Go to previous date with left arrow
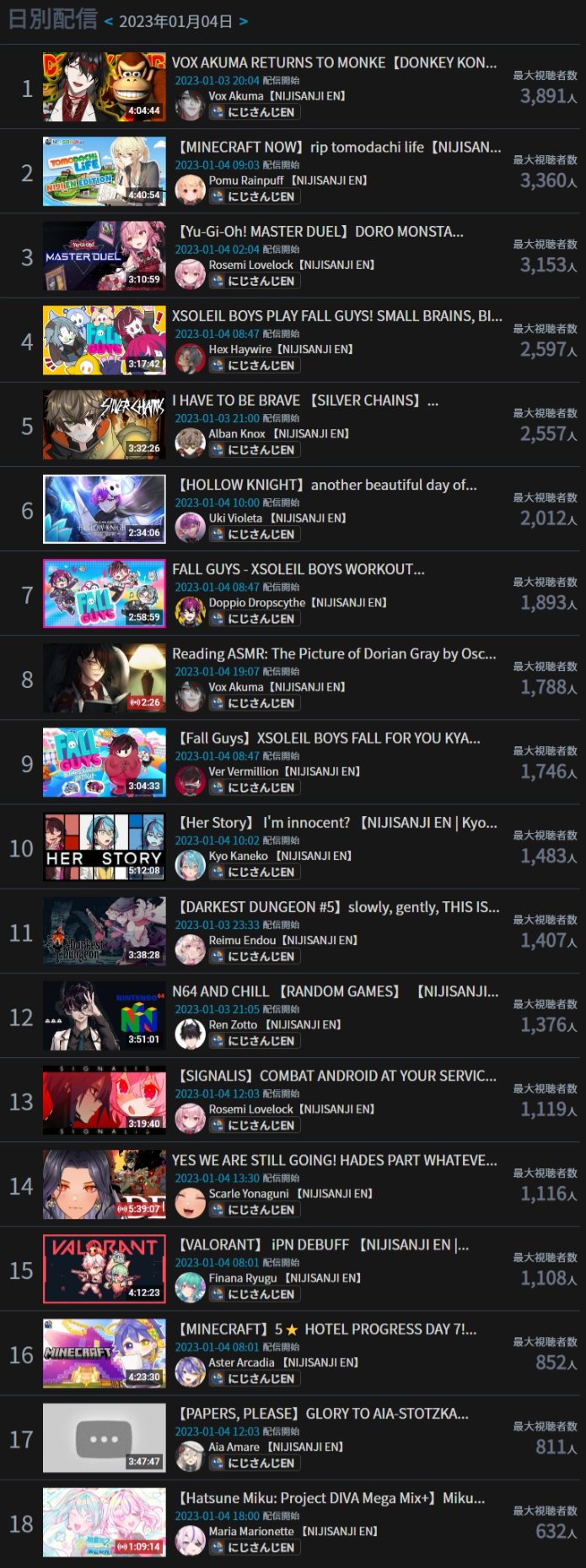The image size is (586, 1568). click(109, 21)
